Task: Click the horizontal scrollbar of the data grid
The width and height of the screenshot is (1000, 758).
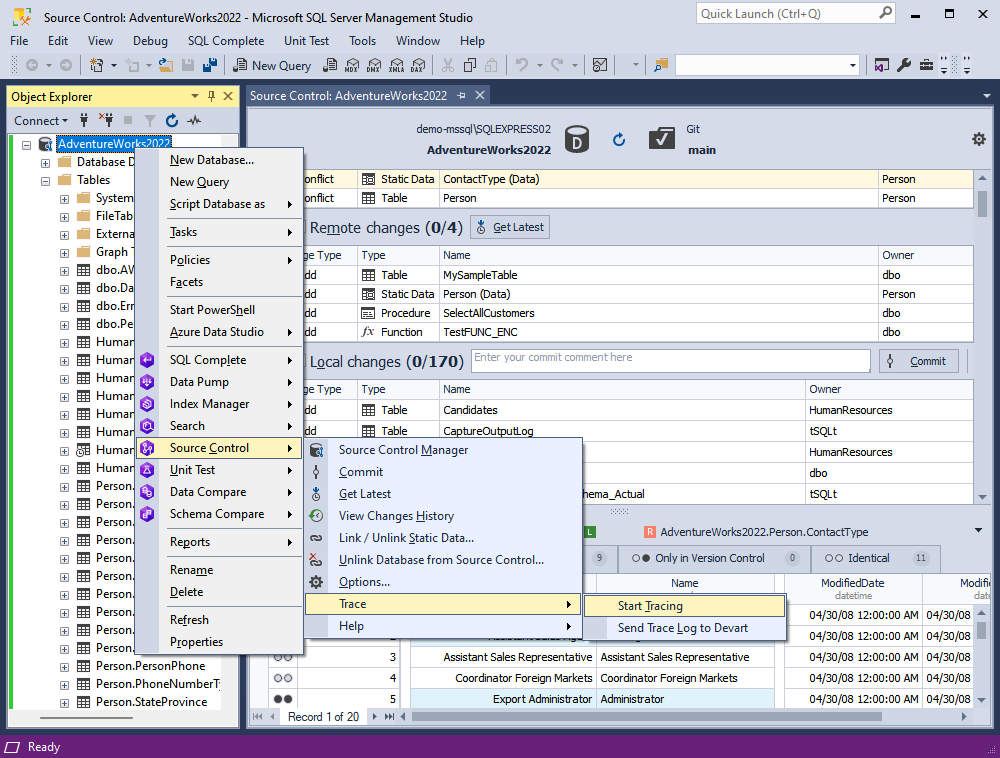Action: (646, 717)
